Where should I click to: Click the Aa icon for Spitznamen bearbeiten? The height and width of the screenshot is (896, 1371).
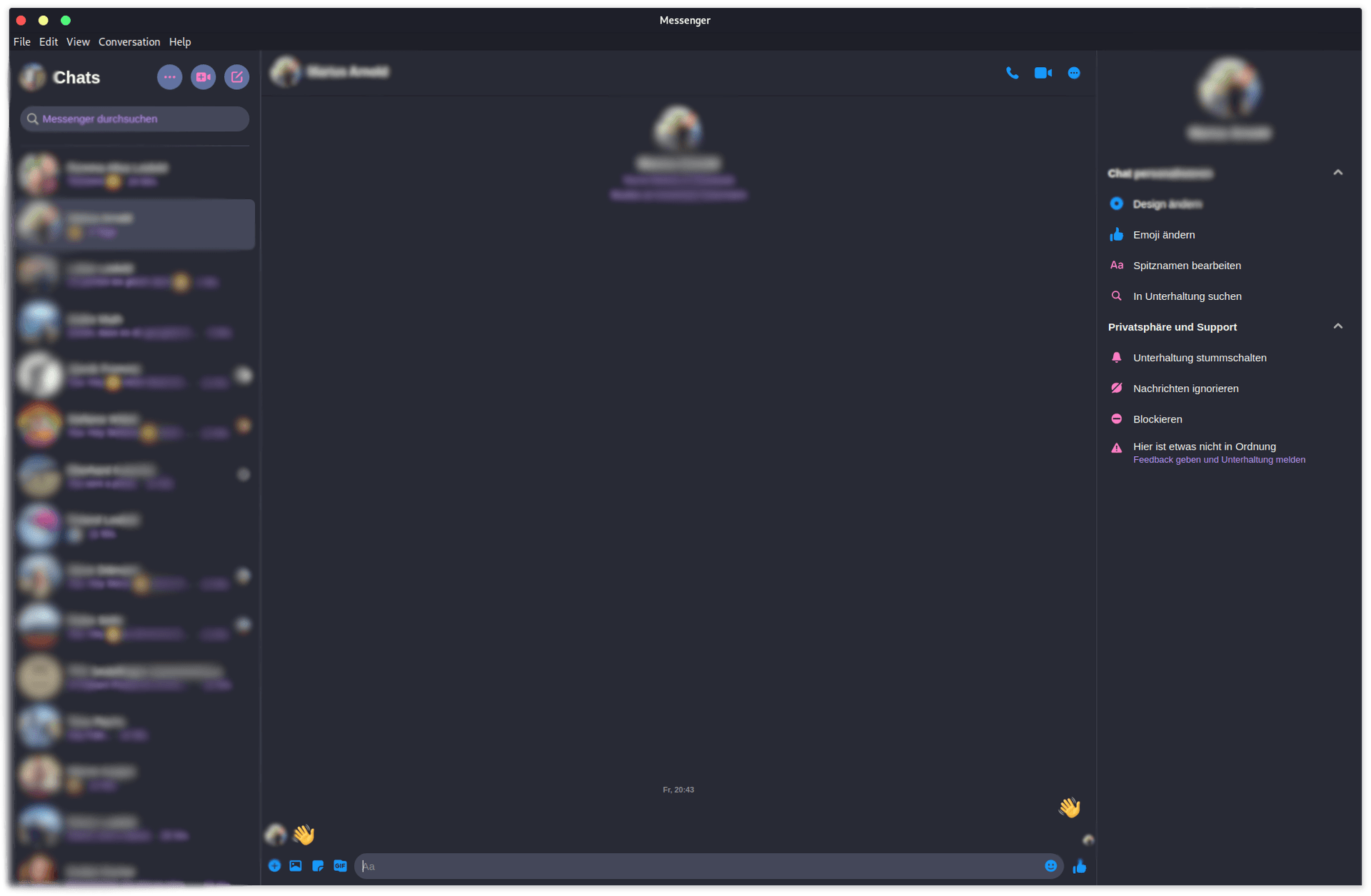point(1117,266)
